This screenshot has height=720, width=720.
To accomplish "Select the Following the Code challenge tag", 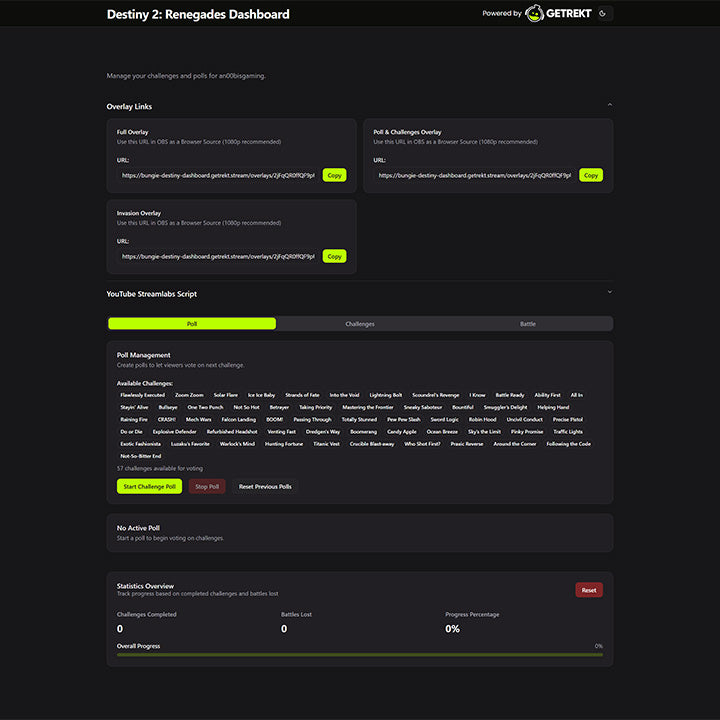I will pos(568,444).
